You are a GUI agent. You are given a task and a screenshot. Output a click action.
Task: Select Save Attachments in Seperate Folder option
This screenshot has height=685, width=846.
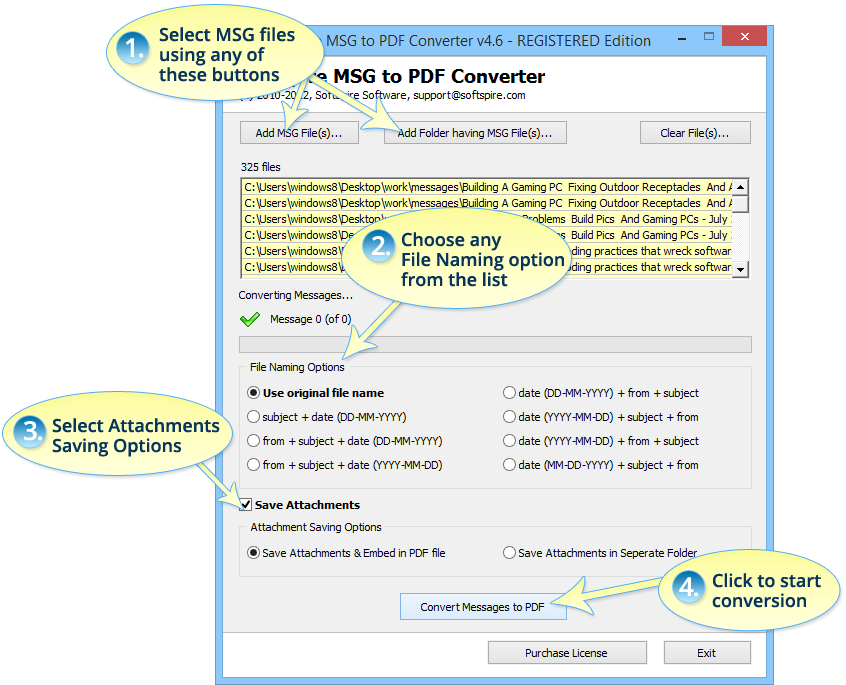[600, 553]
